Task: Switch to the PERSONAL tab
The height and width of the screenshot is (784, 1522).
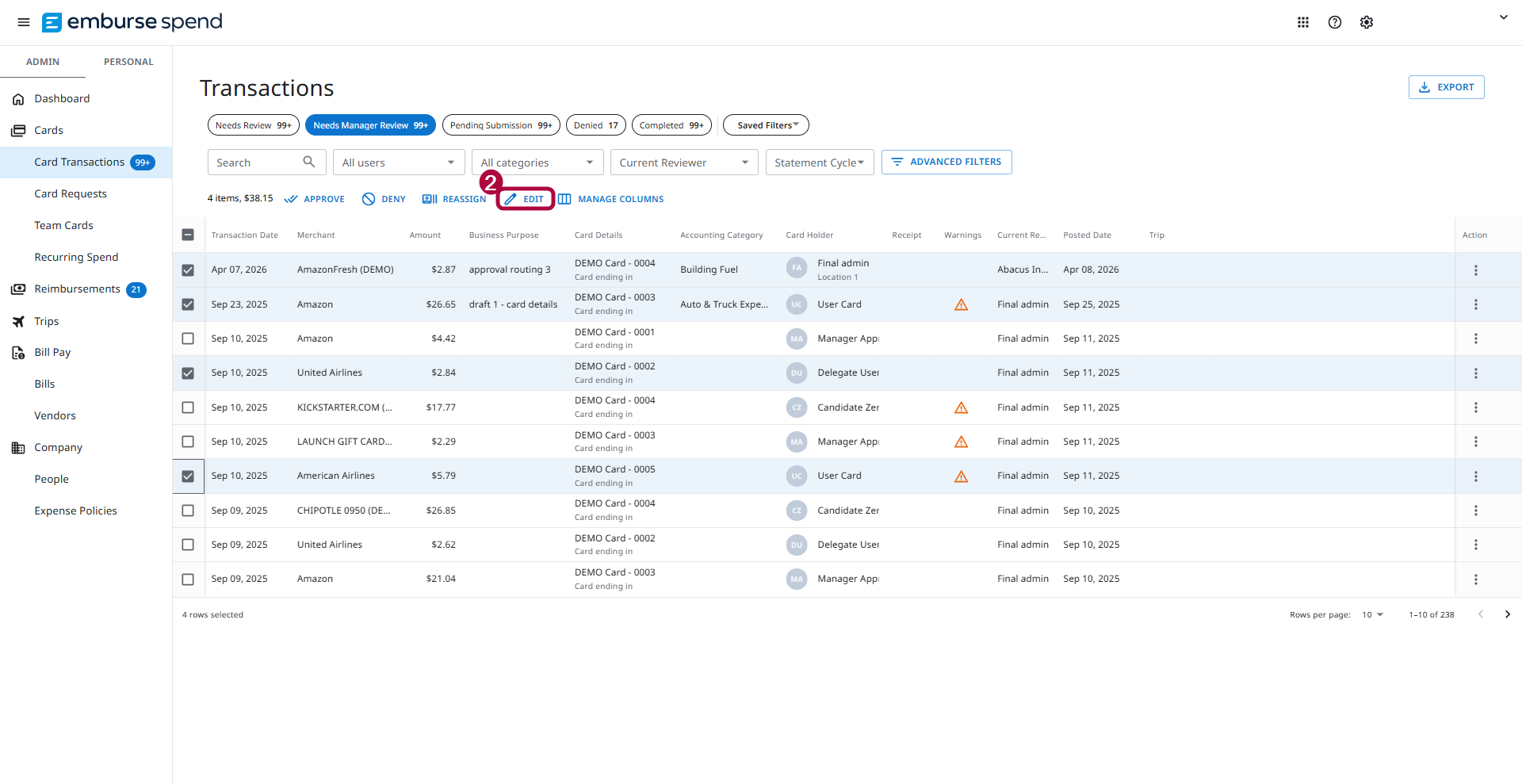Action: [128, 62]
